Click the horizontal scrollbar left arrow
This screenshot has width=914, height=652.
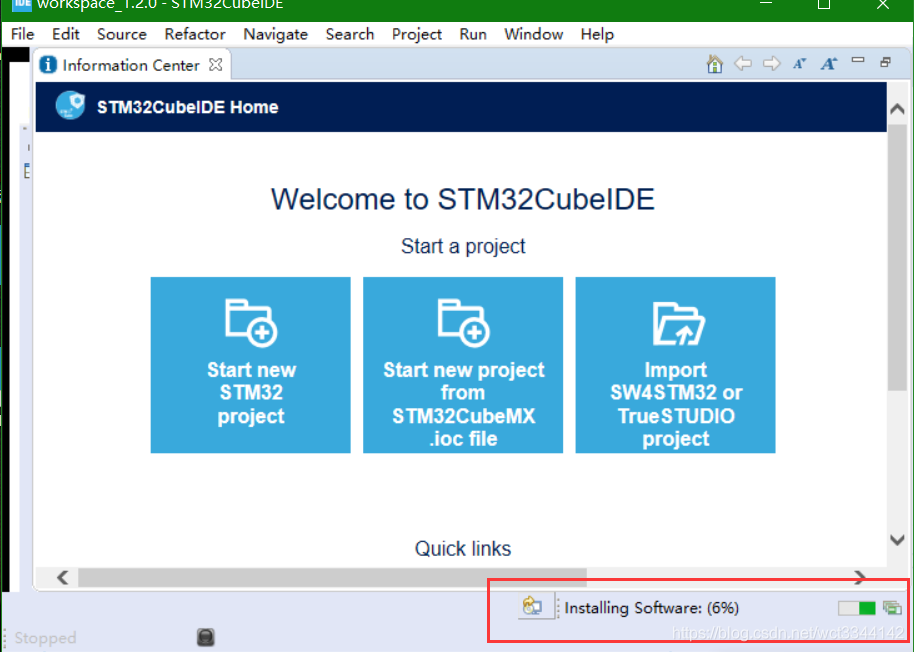(62, 577)
